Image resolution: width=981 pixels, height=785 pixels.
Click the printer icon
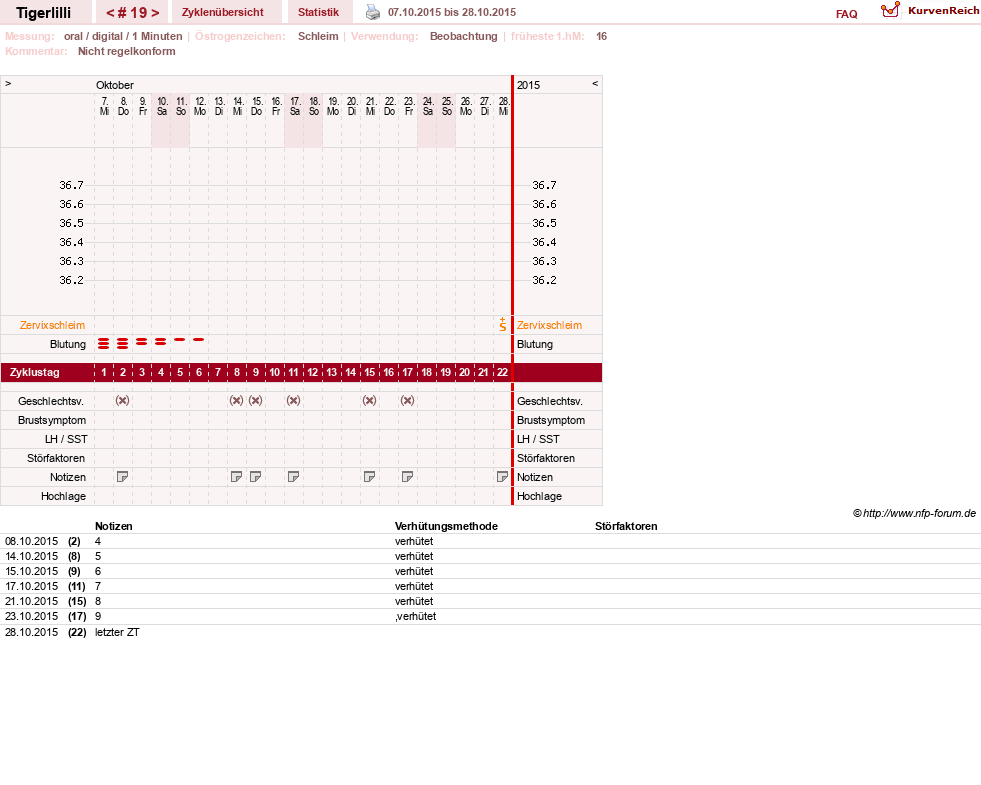373,12
